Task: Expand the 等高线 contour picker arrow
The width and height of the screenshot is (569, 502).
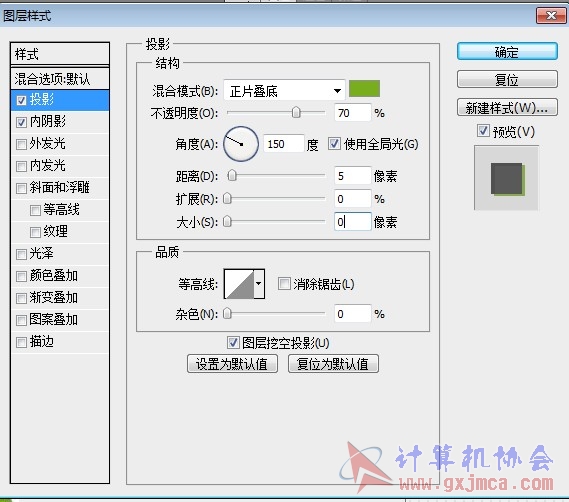Action: (259, 284)
